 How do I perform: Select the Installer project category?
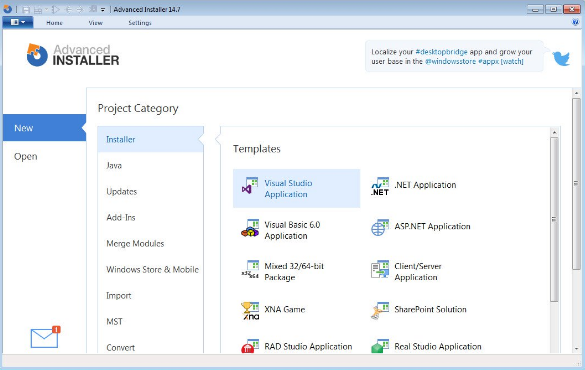(150, 139)
